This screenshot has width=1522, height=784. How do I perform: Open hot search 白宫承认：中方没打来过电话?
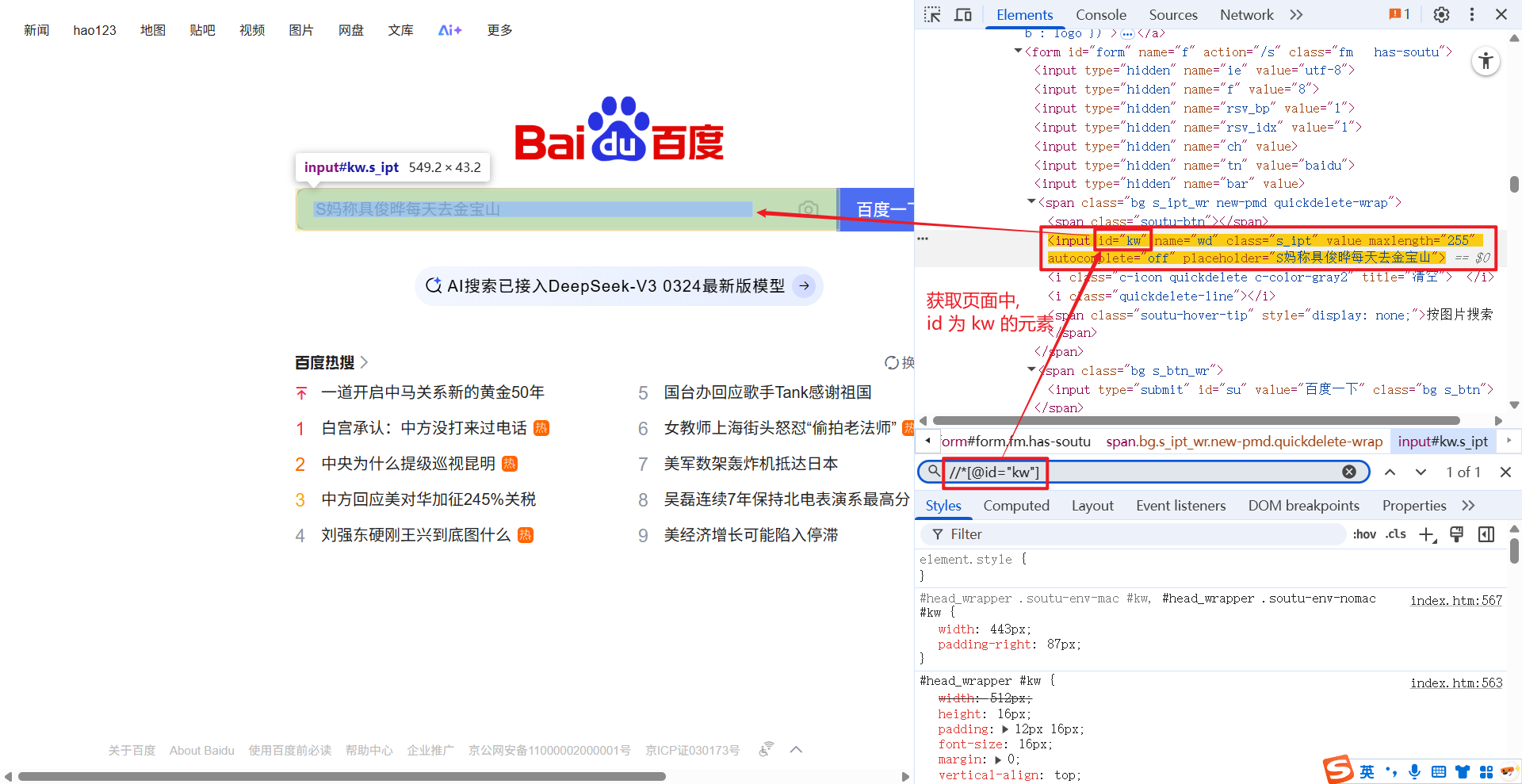(x=424, y=428)
